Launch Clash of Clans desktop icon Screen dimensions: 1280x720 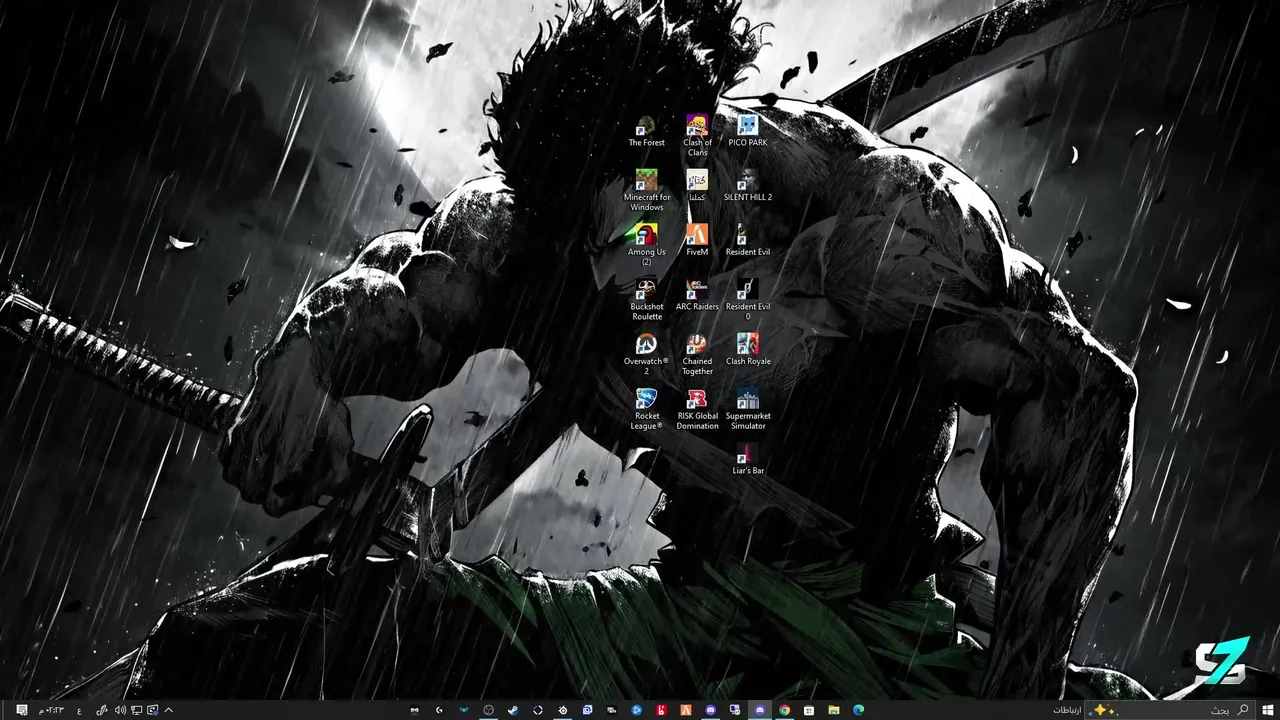click(697, 136)
